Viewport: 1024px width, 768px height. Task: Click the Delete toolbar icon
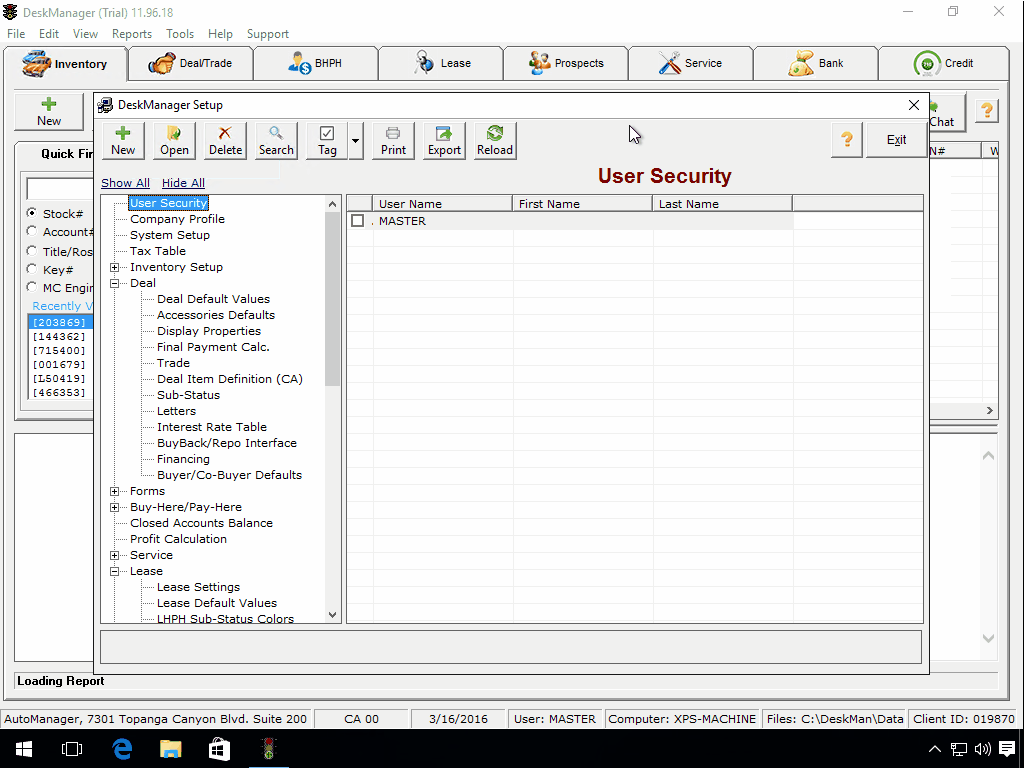[x=225, y=140]
